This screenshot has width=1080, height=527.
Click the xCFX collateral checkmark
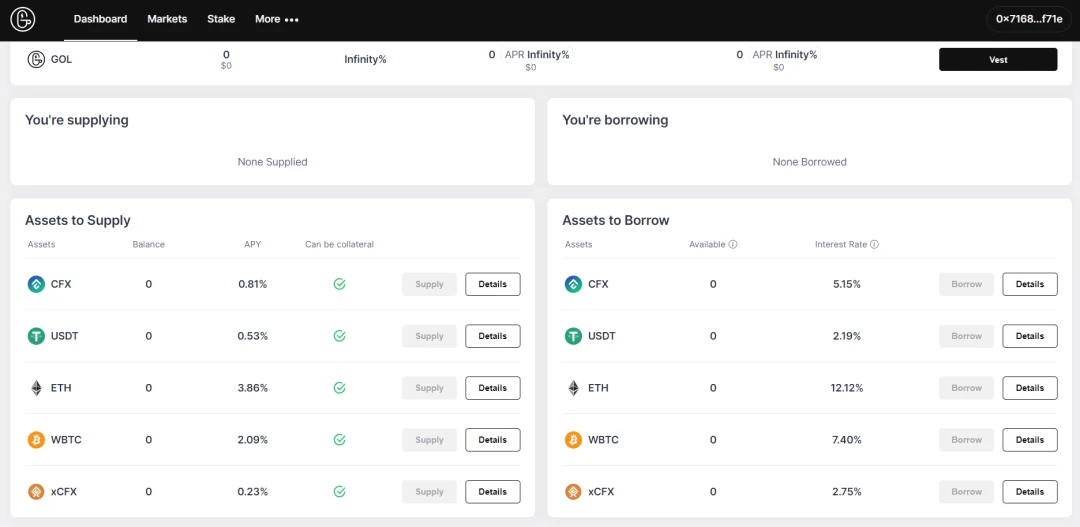tap(339, 492)
